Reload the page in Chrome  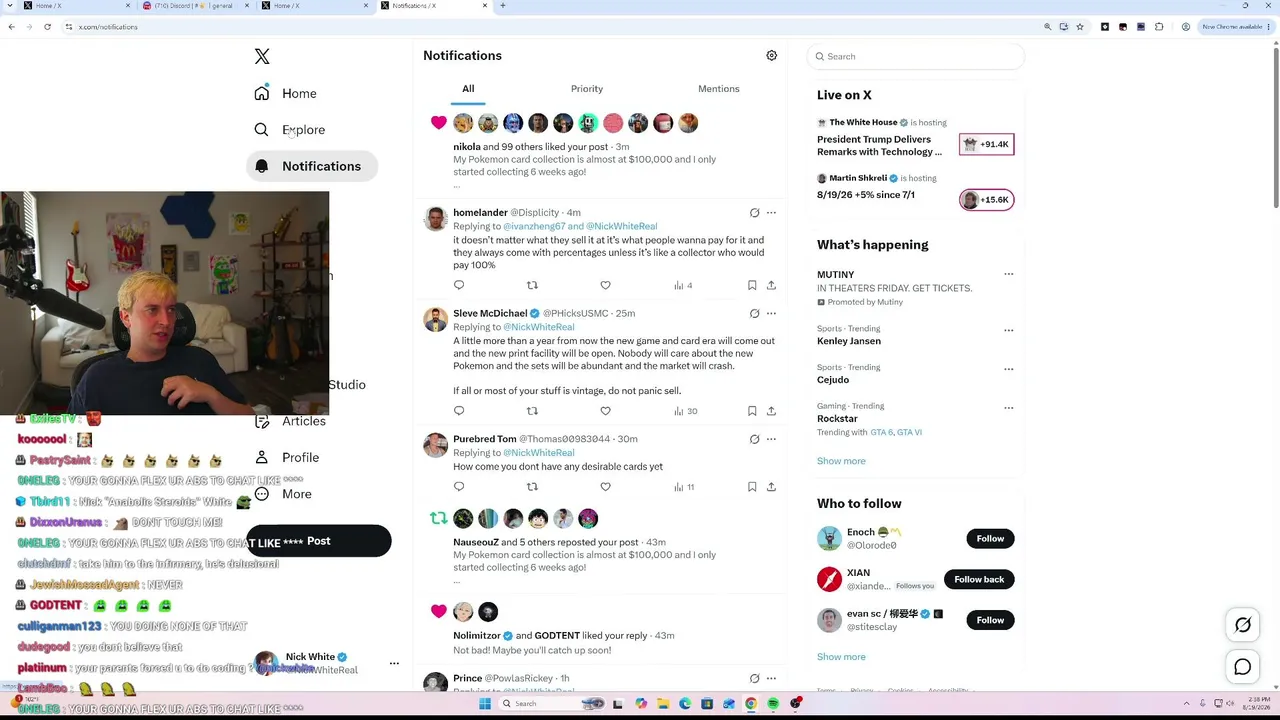coord(47,27)
